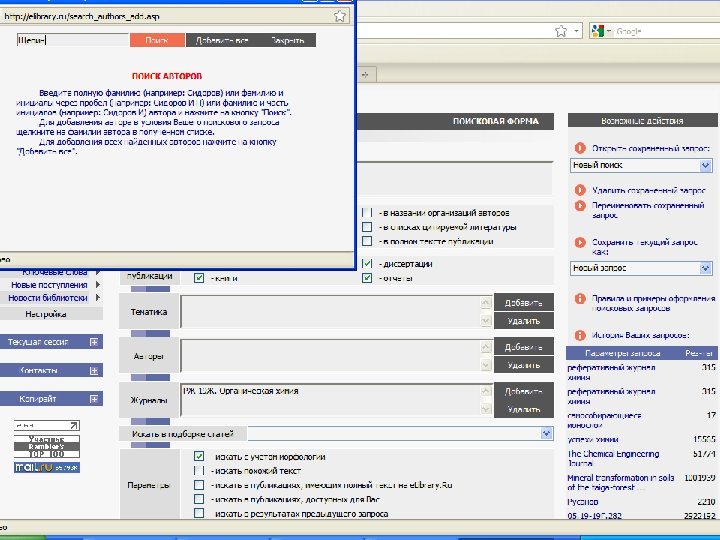Viewport: 720px width, 540px height.
Task: Click Добавить next to Тематика
Action: tap(523, 303)
